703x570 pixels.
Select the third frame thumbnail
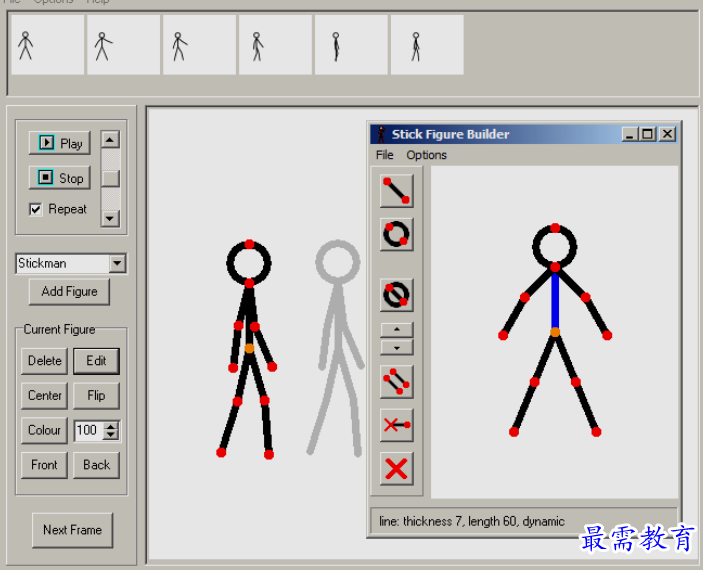[x=200, y=45]
